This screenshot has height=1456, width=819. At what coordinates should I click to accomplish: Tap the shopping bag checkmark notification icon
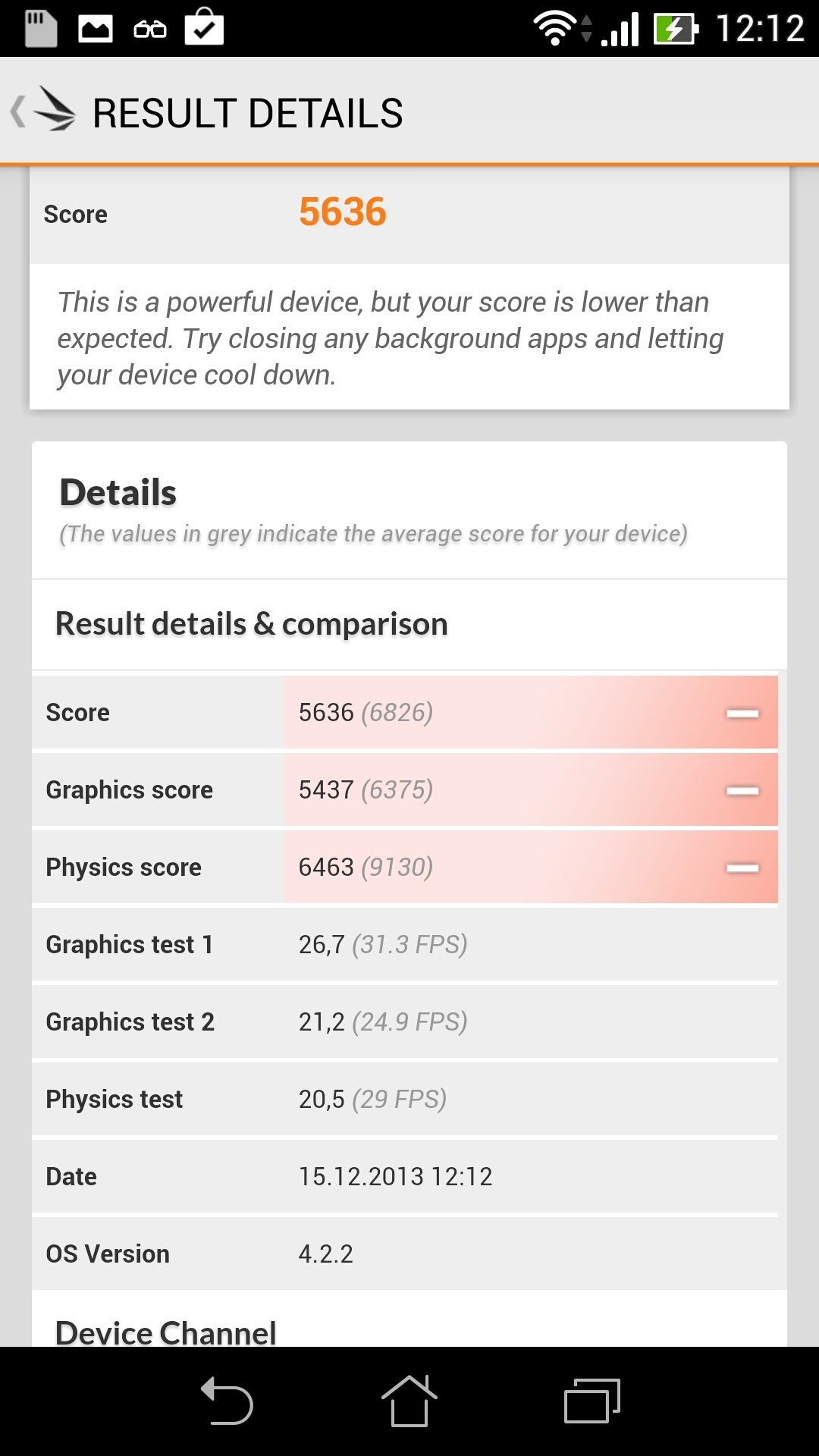pyautogui.click(x=204, y=28)
